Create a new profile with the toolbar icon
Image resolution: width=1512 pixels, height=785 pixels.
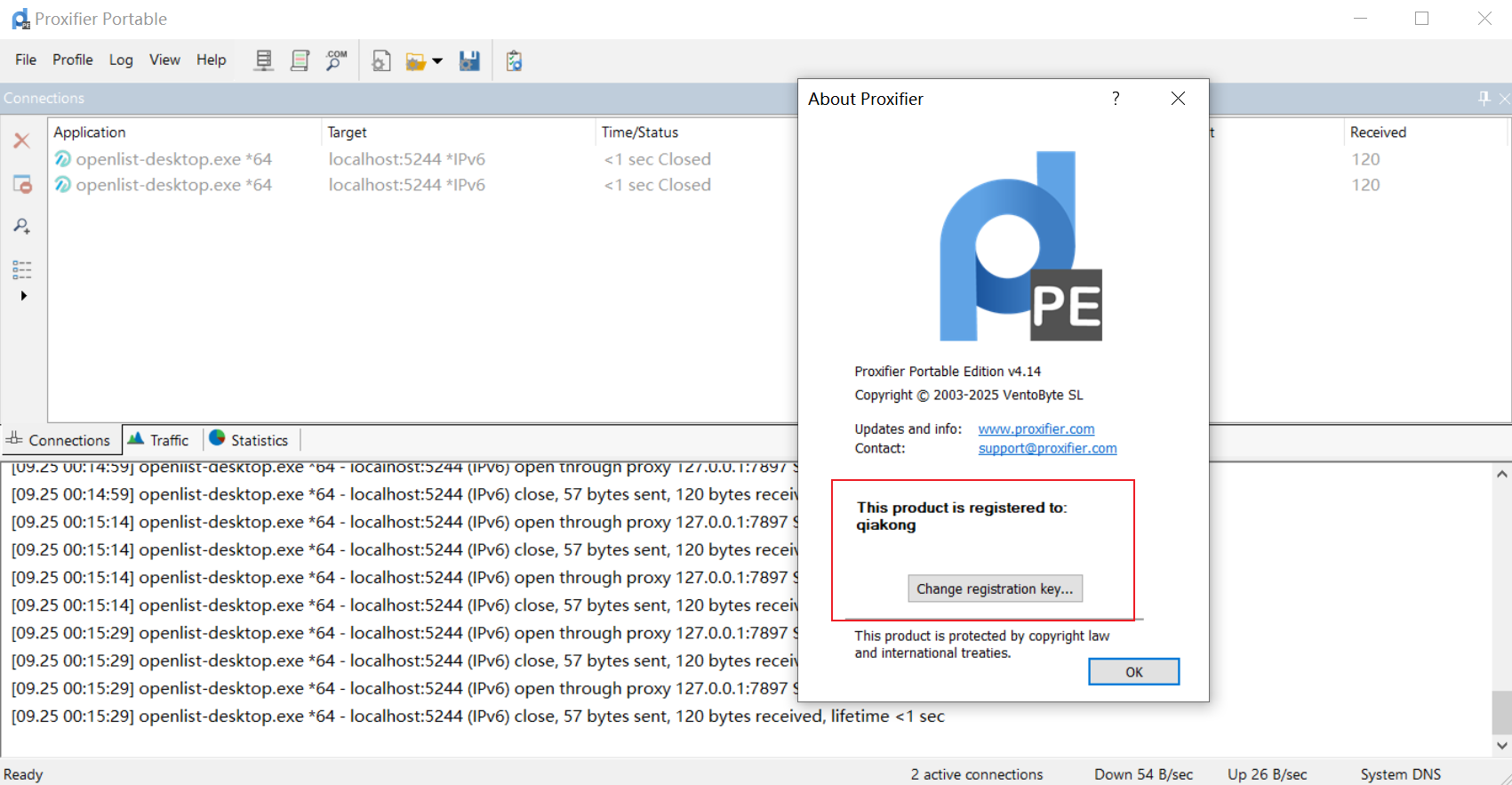(381, 60)
